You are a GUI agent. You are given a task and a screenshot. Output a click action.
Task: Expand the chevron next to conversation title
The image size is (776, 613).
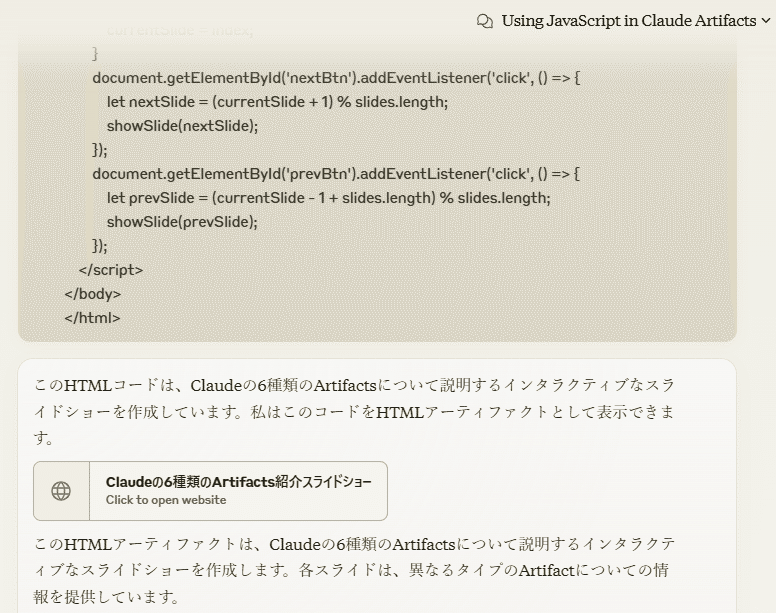(766, 21)
